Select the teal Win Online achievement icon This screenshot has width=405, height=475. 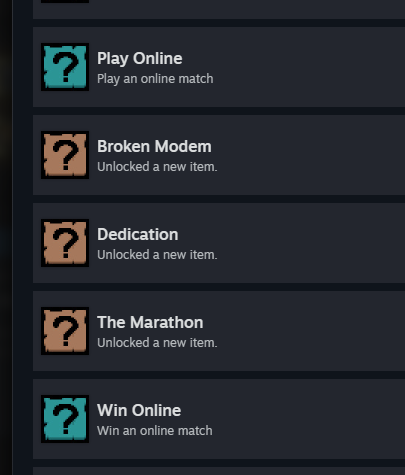coord(65,419)
